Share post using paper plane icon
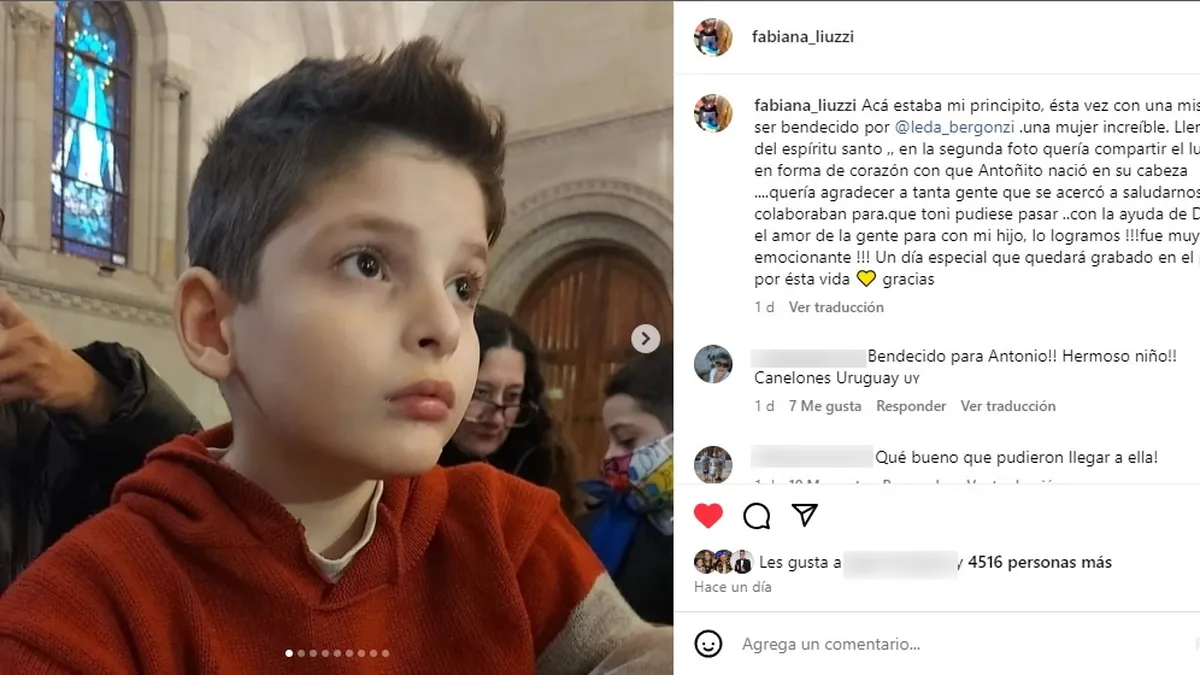This screenshot has height=675, width=1200. pos(805,515)
